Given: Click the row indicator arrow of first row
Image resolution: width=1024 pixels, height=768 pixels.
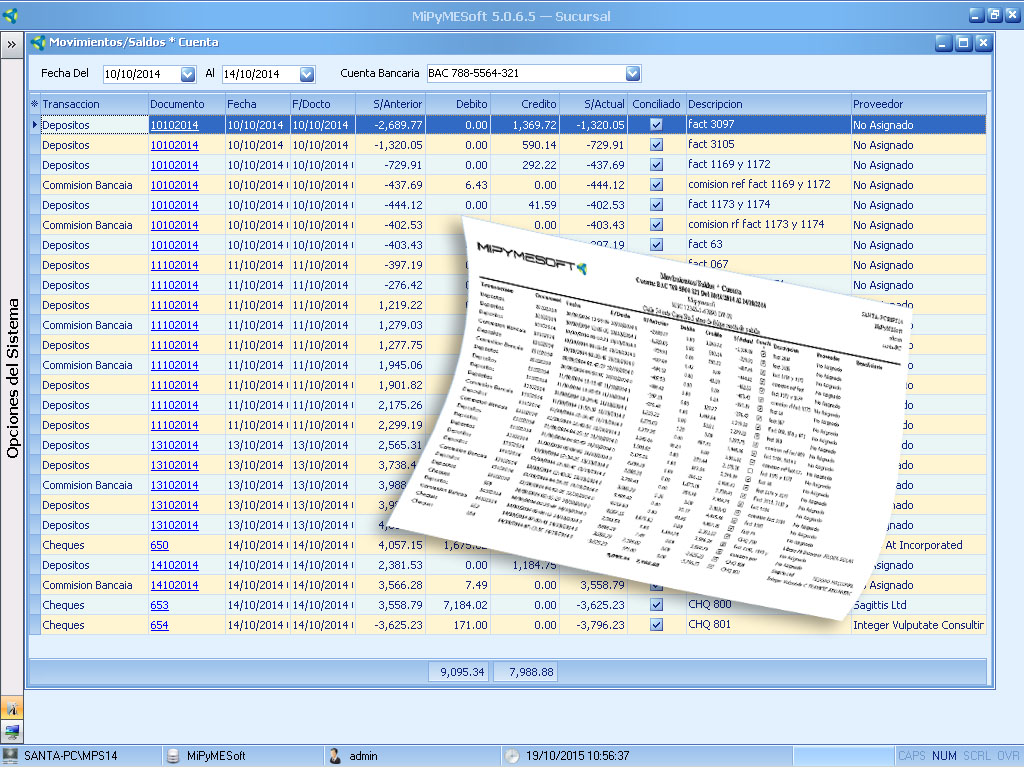Looking at the screenshot, I should pyautogui.click(x=35, y=125).
